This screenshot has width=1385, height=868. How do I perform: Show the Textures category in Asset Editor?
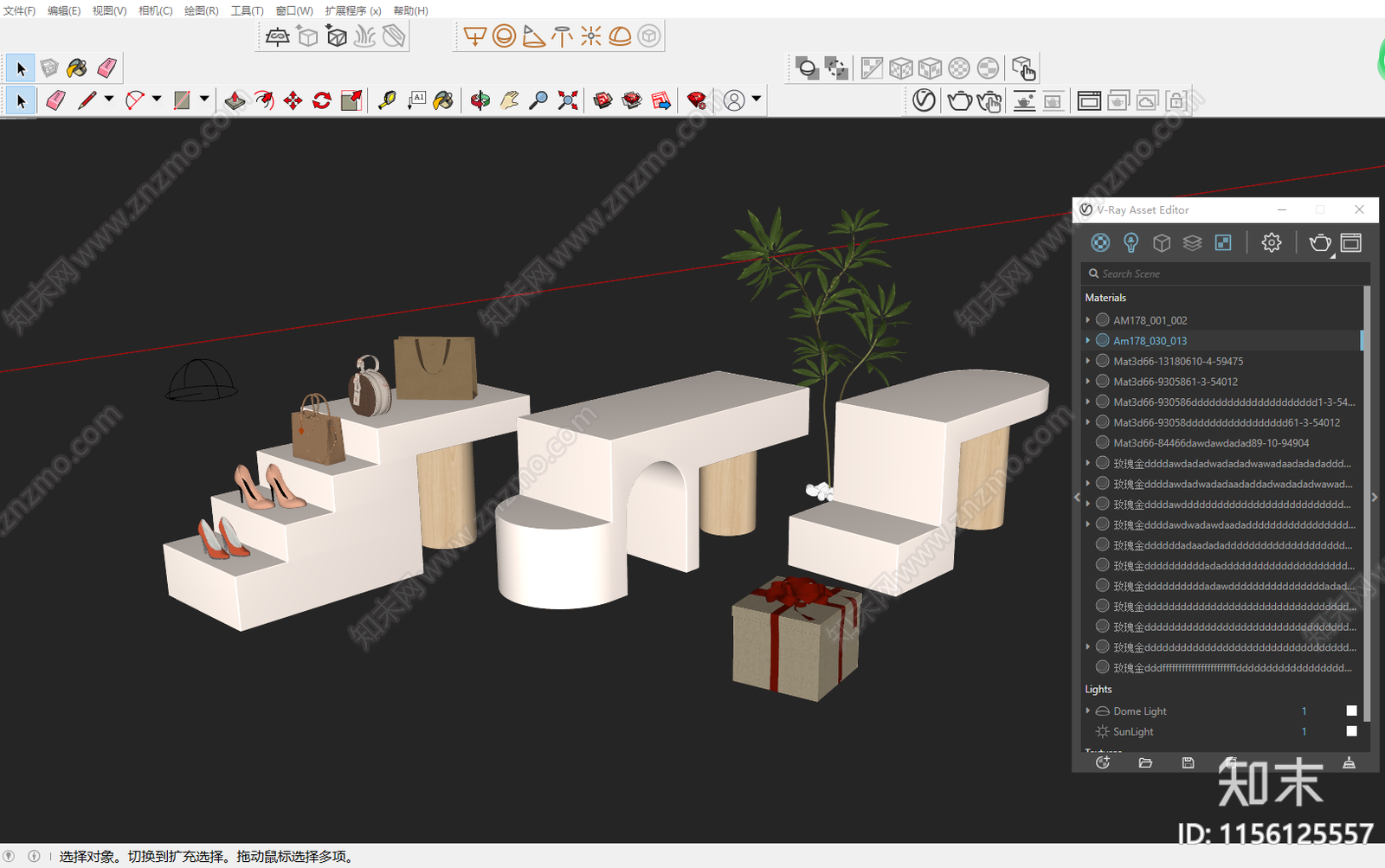pos(1223,243)
